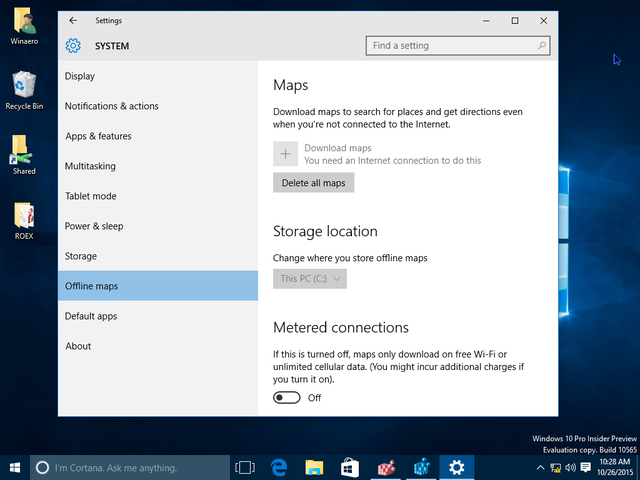Open the volume speaker tray icon
The image size is (640, 480).
571,468
